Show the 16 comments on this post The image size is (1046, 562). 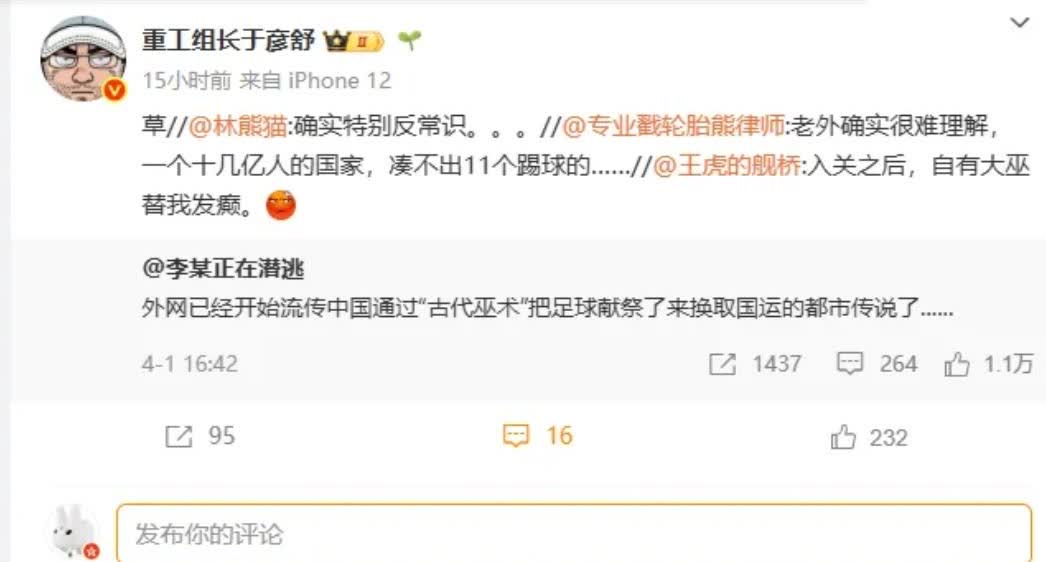(x=538, y=436)
